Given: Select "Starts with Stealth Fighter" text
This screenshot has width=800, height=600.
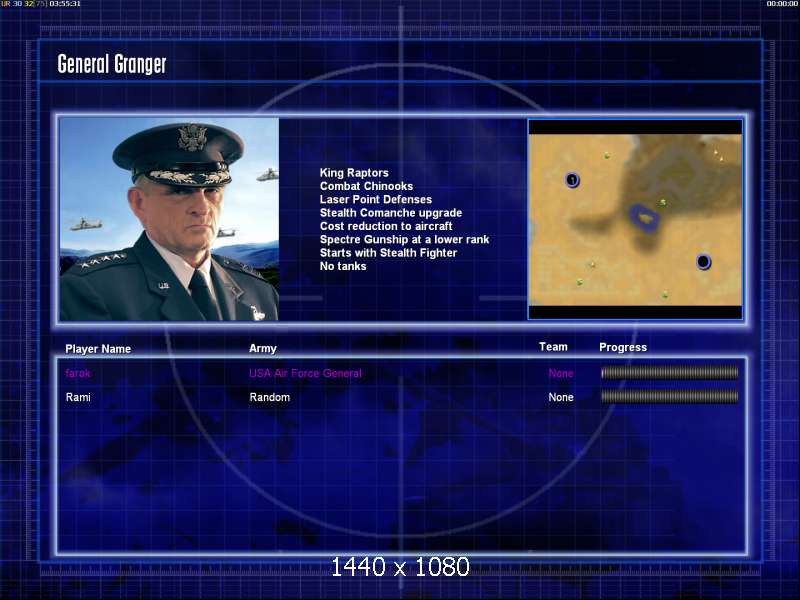Looking at the screenshot, I should 388,253.
